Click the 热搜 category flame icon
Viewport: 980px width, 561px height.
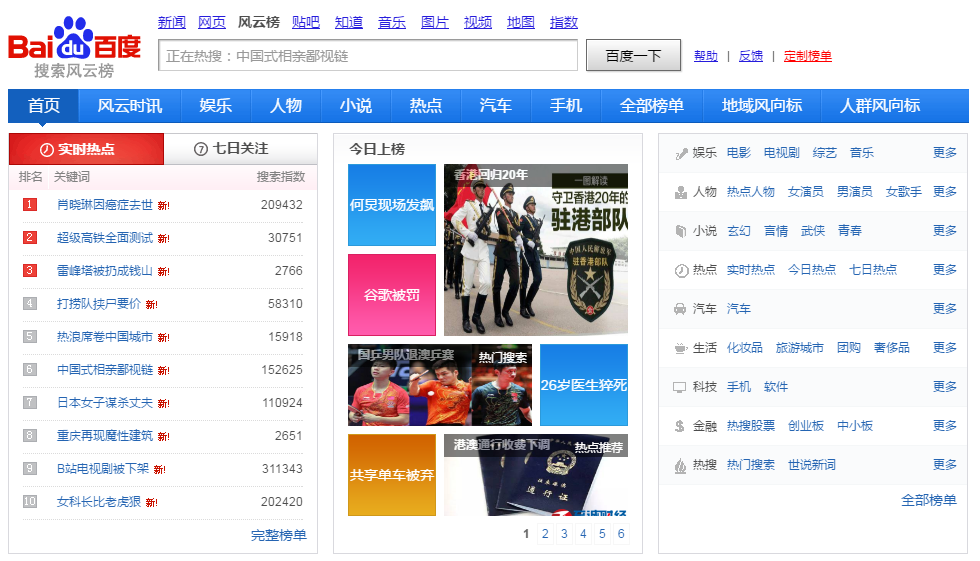(x=681, y=465)
